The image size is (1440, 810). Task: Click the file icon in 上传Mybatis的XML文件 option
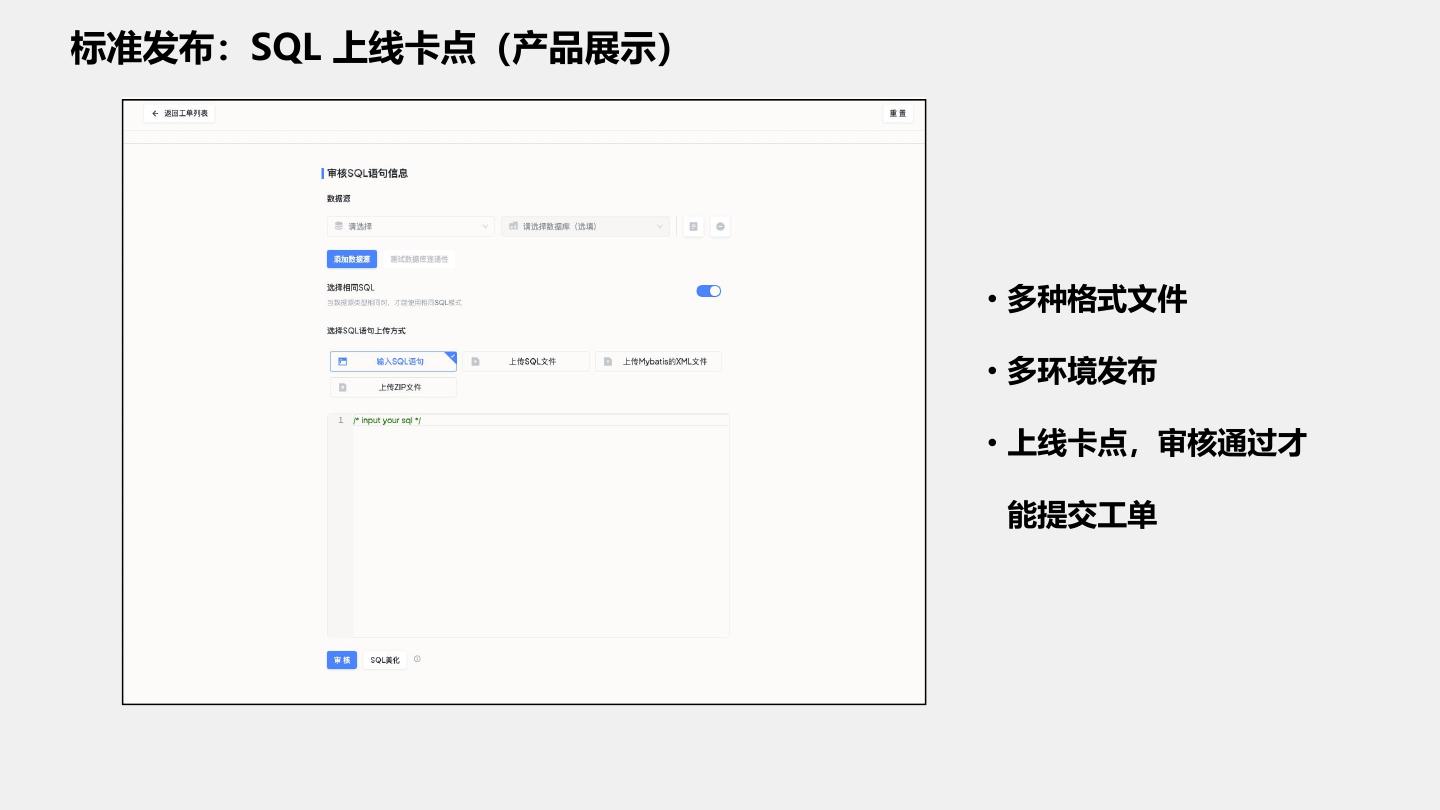(607, 362)
